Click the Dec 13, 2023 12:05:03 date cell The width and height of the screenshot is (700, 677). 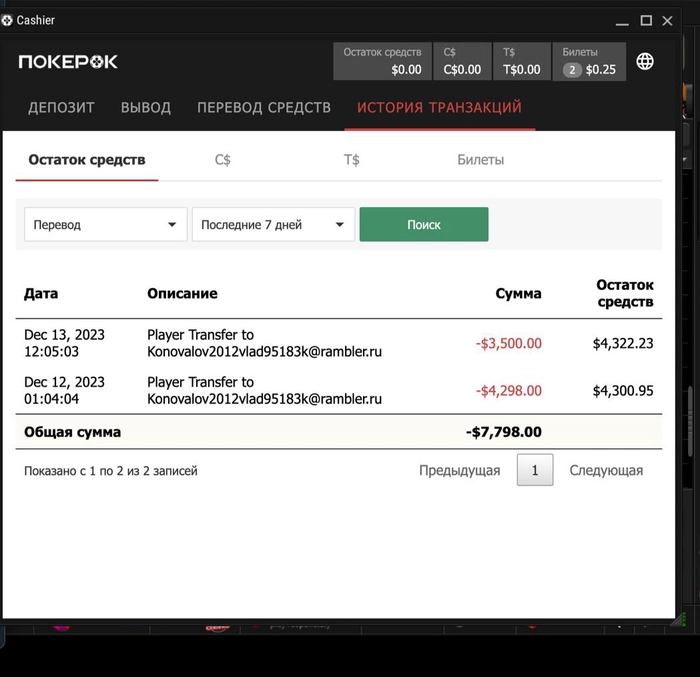point(64,343)
